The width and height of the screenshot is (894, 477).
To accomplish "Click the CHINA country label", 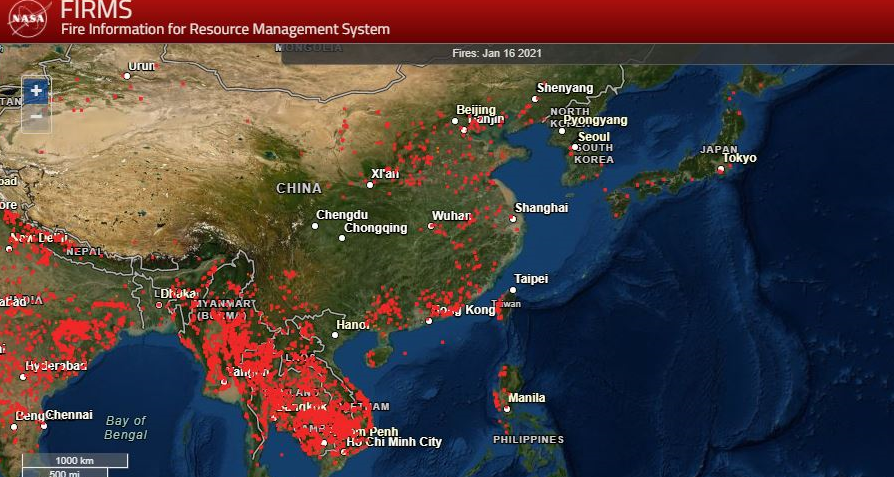I will (299, 189).
